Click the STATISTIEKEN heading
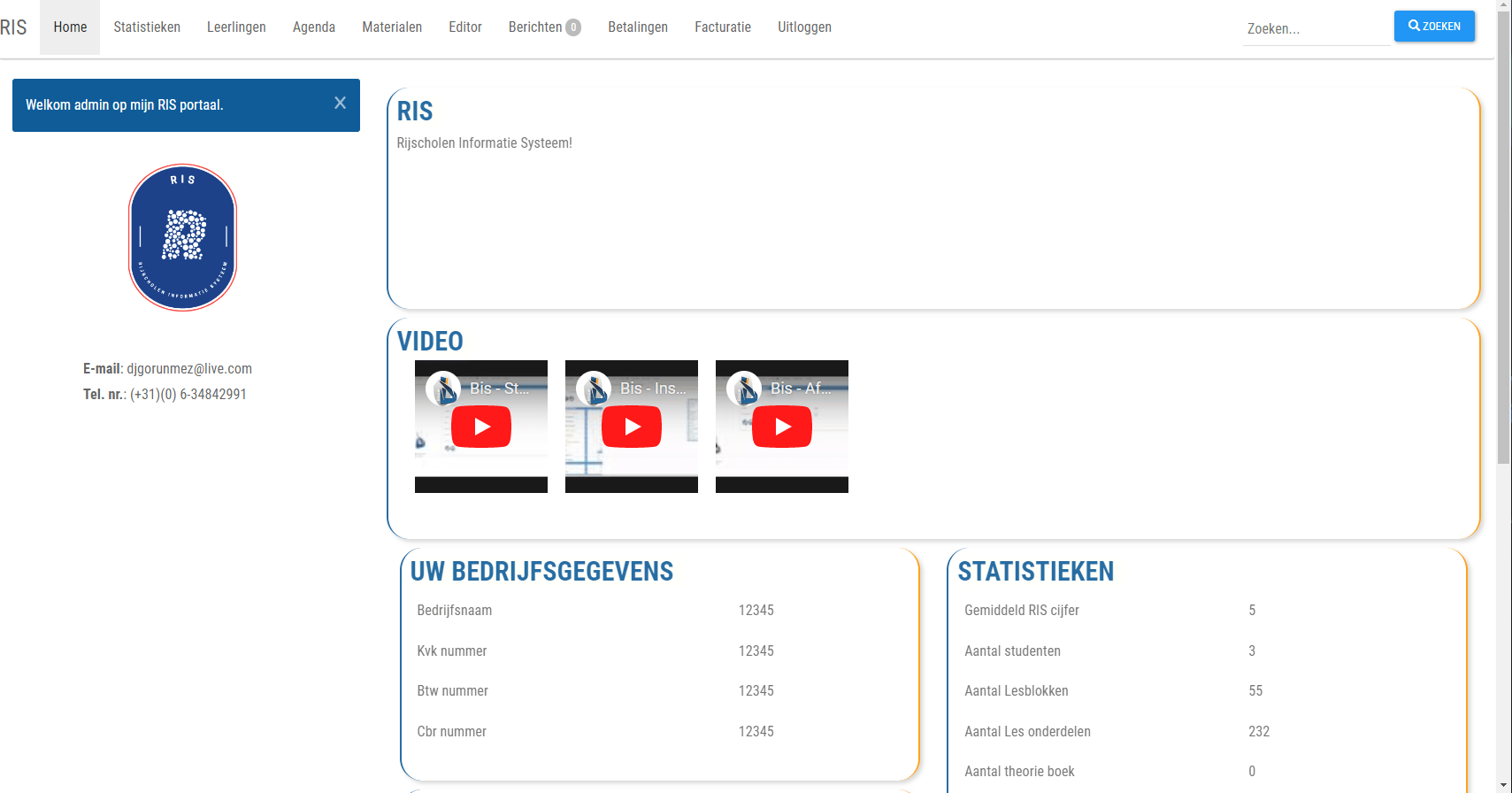The width and height of the screenshot is (1512, 793). 1036,572
